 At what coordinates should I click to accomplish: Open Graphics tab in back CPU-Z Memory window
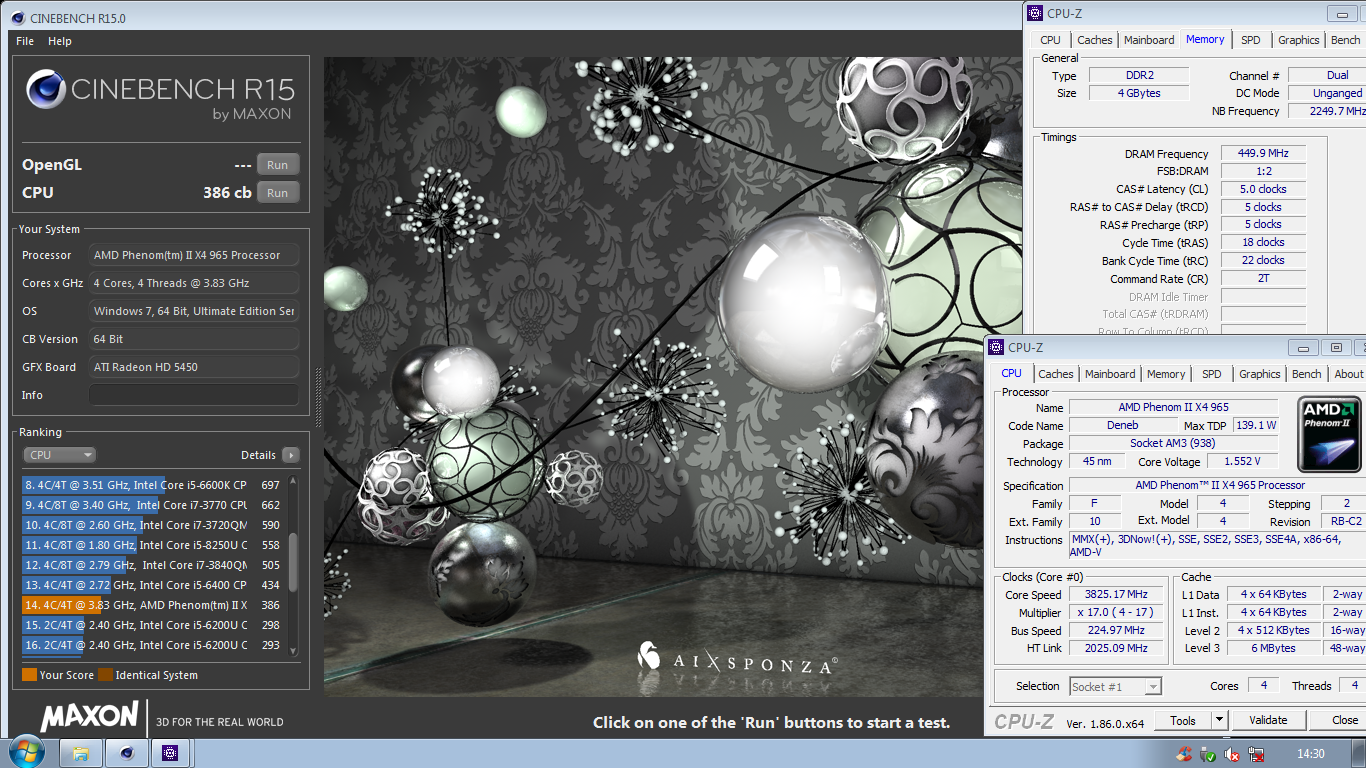pyautogui.click(x=1299, y=40)
